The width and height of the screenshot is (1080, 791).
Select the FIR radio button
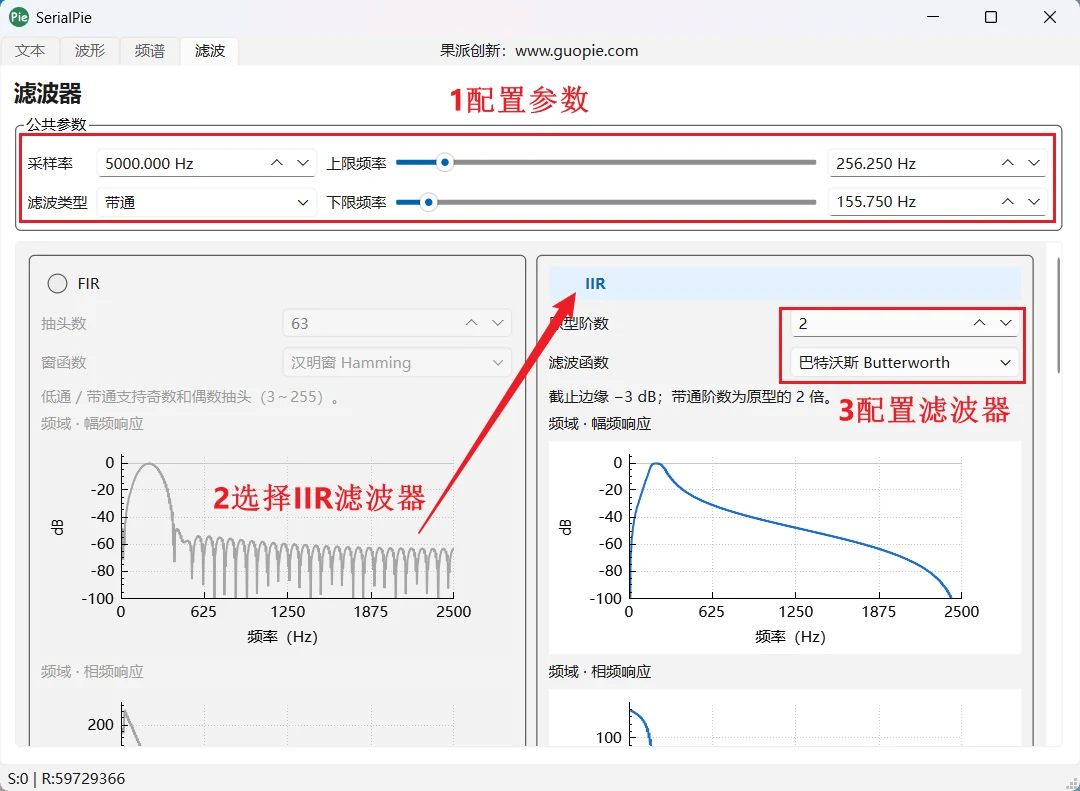57,283
